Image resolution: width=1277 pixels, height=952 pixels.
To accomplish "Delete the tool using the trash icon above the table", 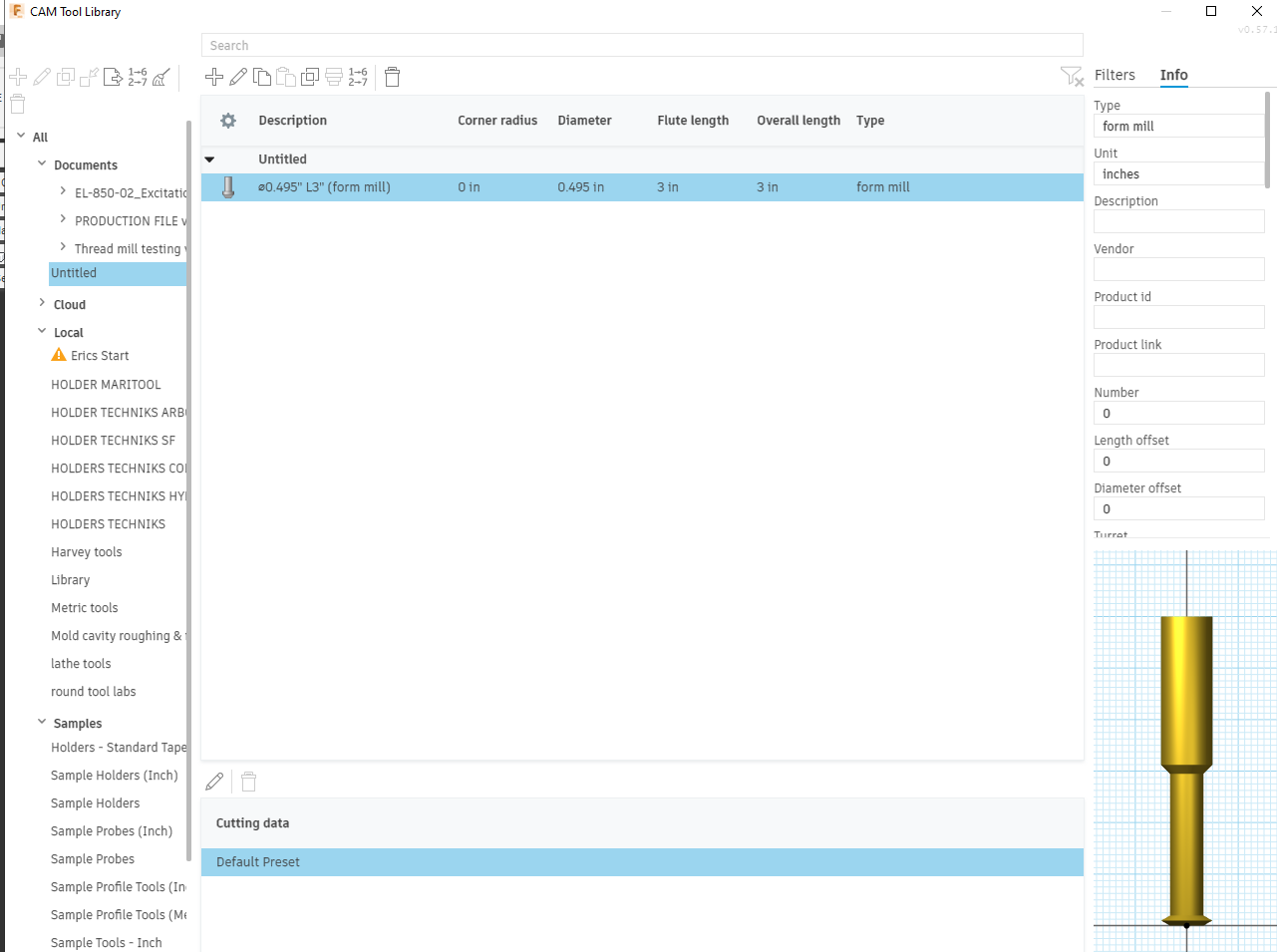I will coord(393,77).
